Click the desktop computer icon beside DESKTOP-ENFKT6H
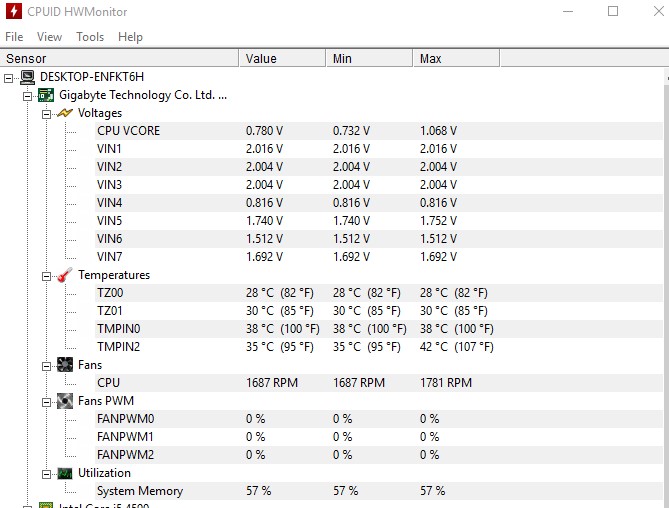 click(x=28, y=77)
